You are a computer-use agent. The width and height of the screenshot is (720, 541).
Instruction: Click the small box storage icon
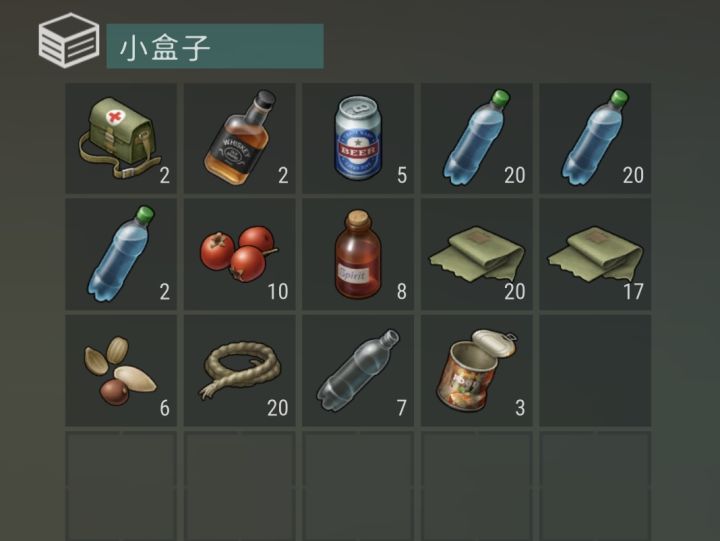(x=69, y=40)
